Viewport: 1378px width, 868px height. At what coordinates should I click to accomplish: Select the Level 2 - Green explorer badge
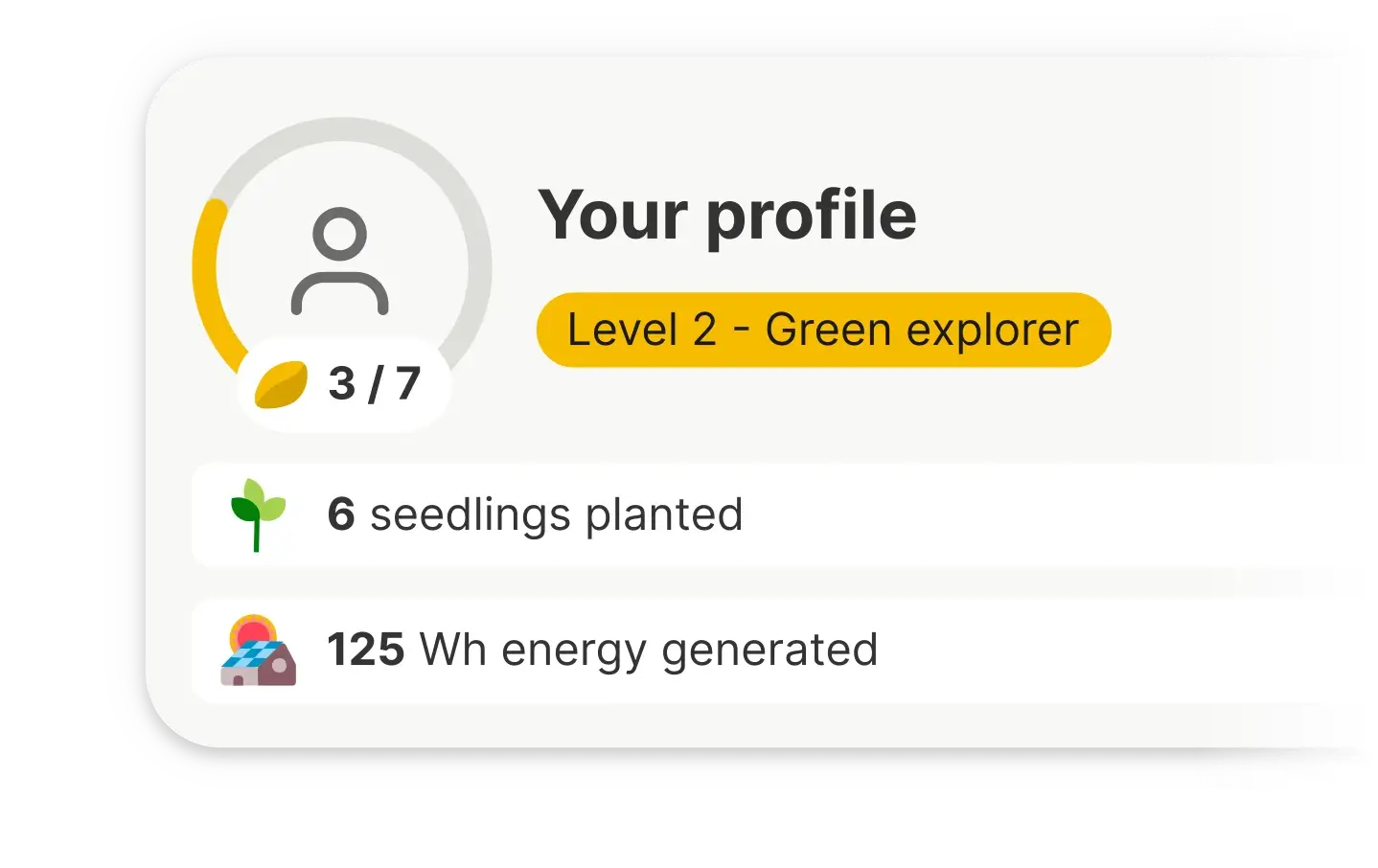click(x=823, y=330)
